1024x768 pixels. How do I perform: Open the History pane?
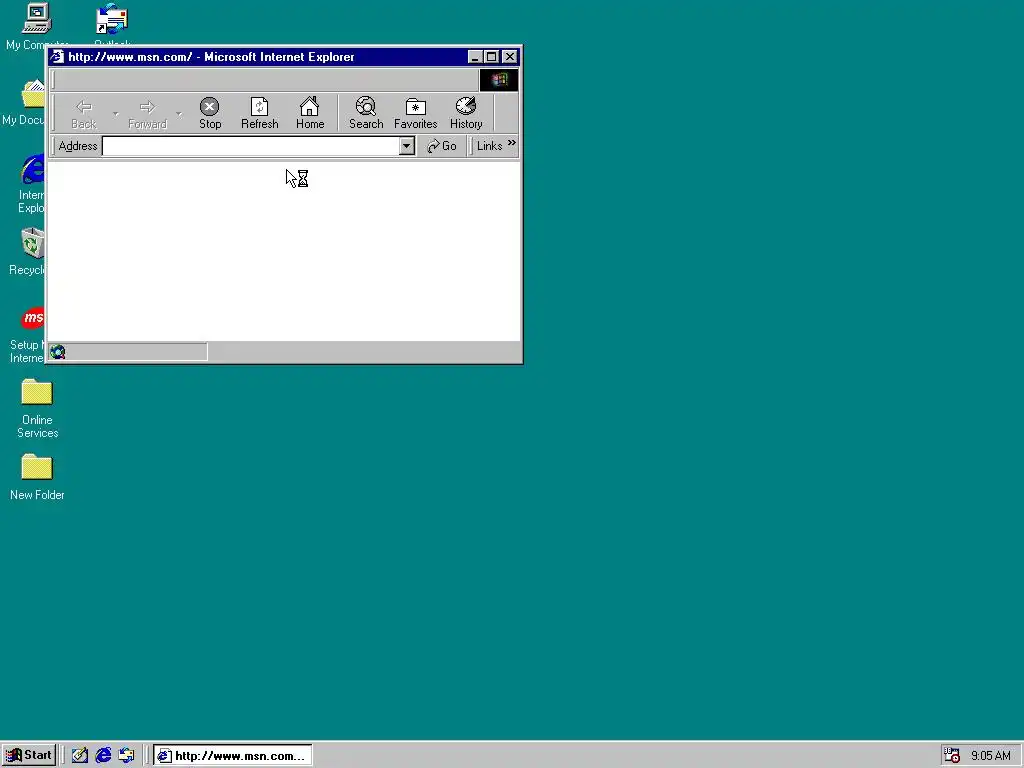(466, 113)
